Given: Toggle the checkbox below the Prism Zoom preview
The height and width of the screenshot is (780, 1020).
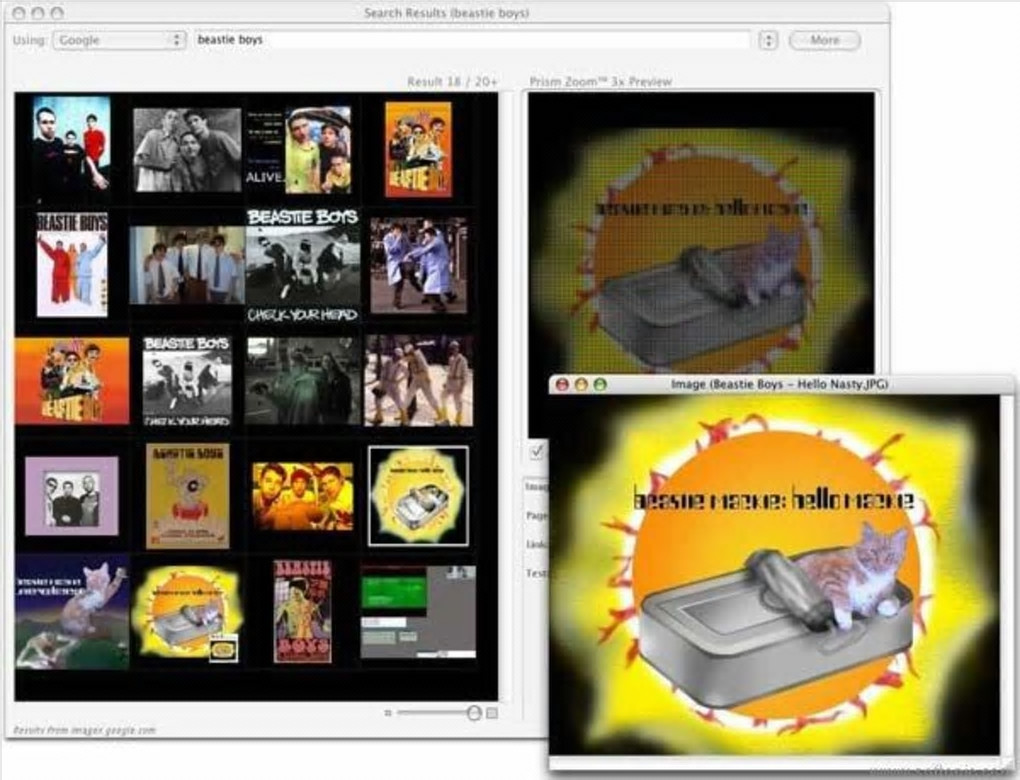Looking at the screenshot, I should tap(537, 451).
